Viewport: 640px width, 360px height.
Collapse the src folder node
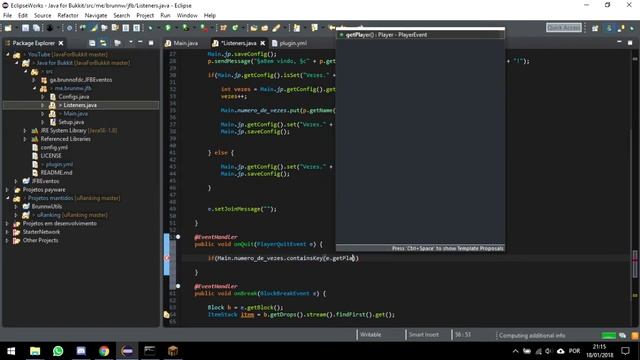(25, 71)
